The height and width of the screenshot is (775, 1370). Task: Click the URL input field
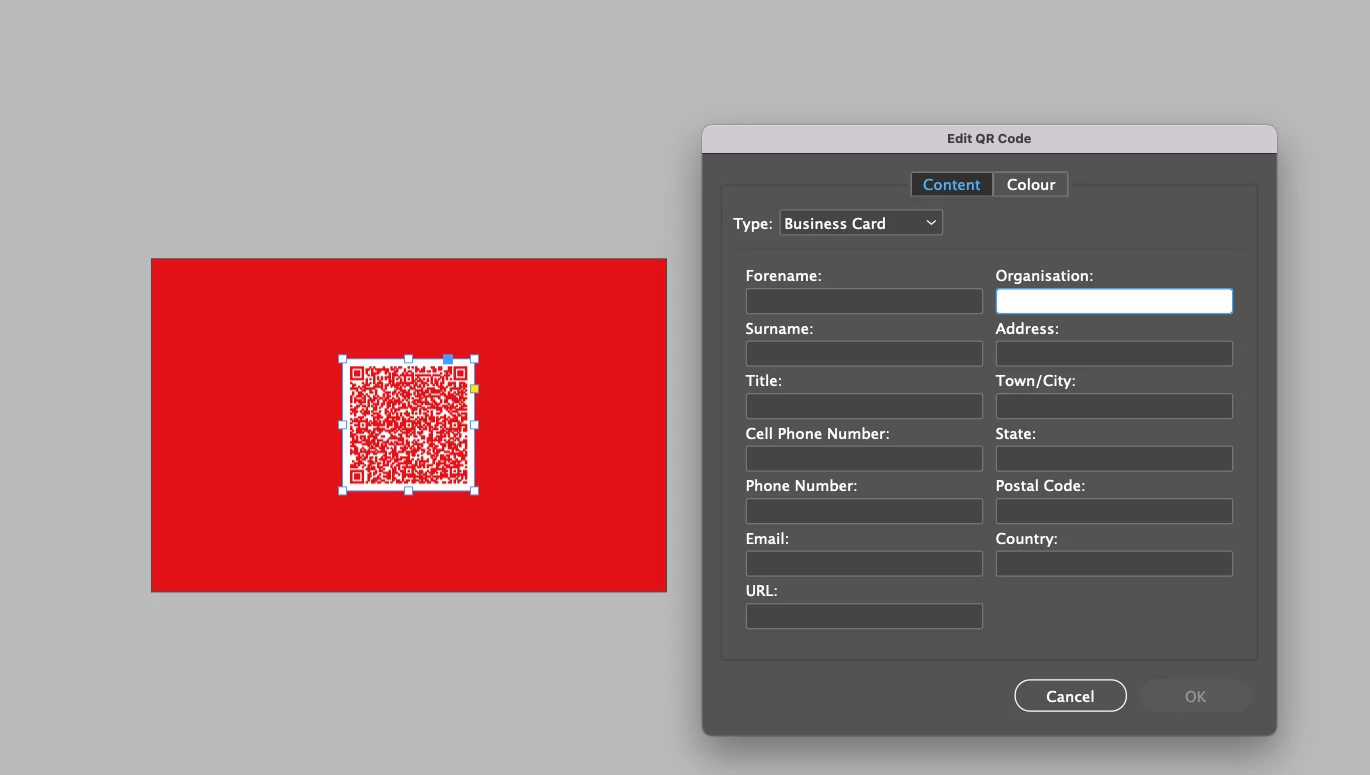864,616
